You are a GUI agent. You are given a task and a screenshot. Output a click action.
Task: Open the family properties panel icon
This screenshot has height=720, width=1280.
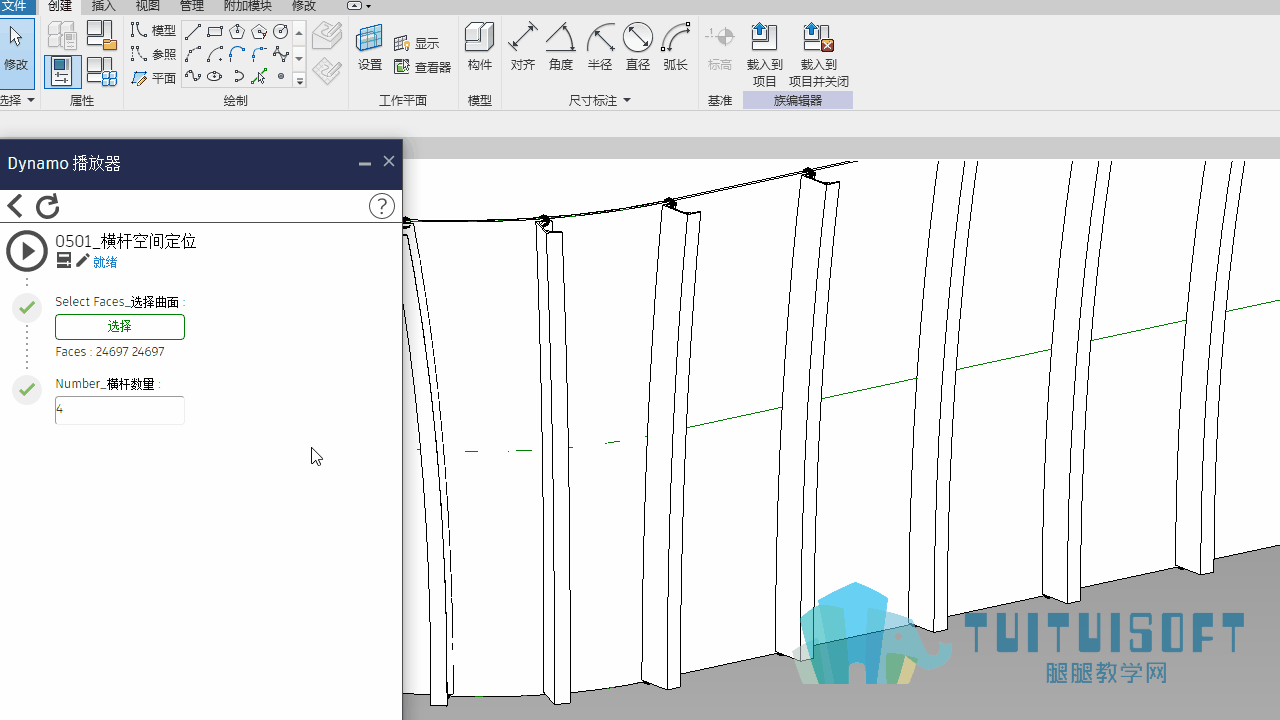[x=62, y=72]
